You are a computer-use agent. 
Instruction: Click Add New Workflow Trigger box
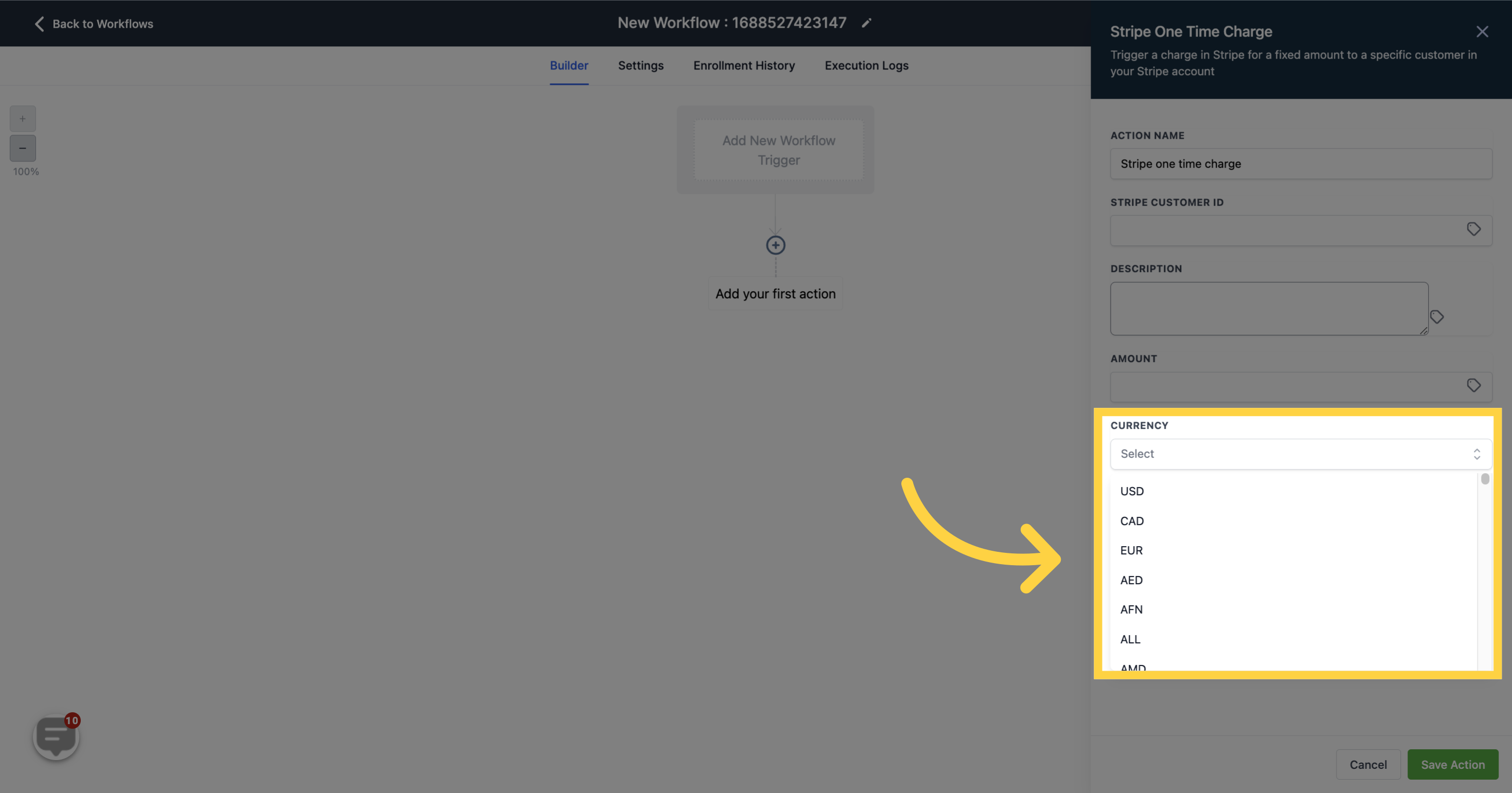(x=778, y=150)
